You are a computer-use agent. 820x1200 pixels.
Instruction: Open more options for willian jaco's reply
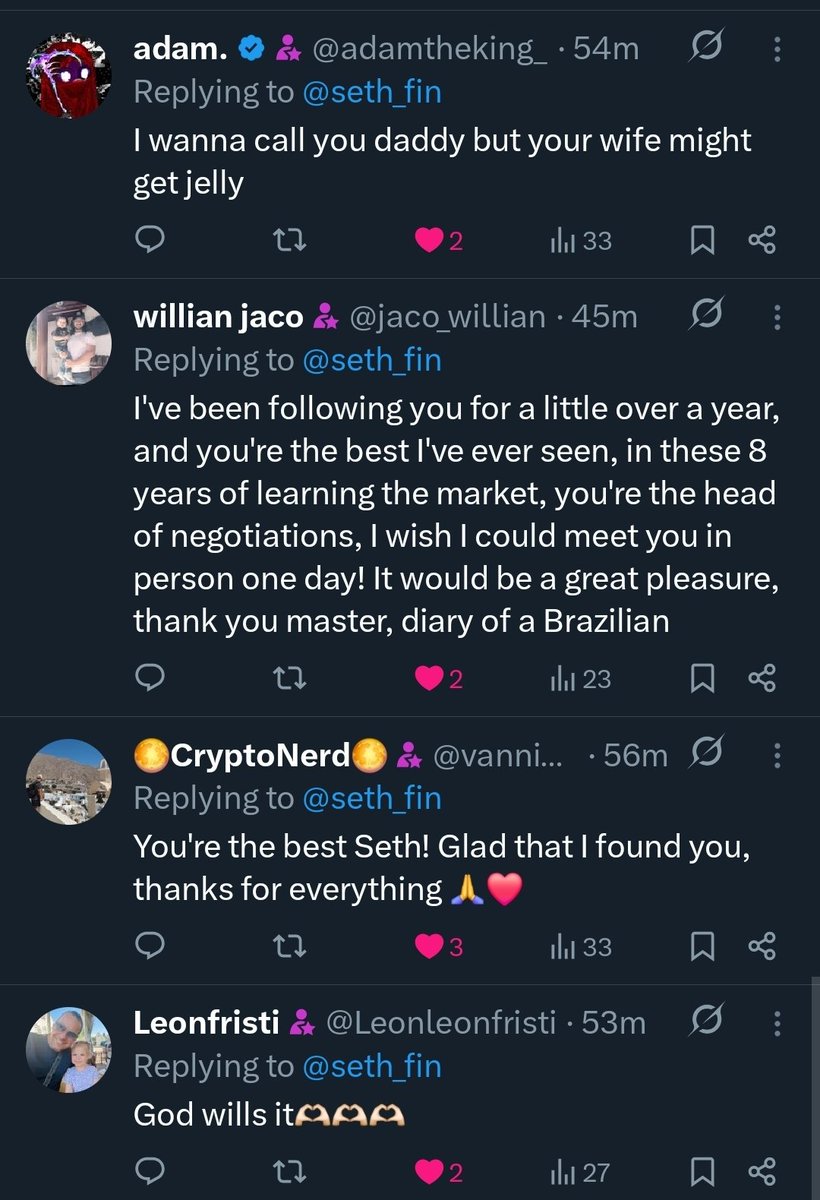[777, 318]
